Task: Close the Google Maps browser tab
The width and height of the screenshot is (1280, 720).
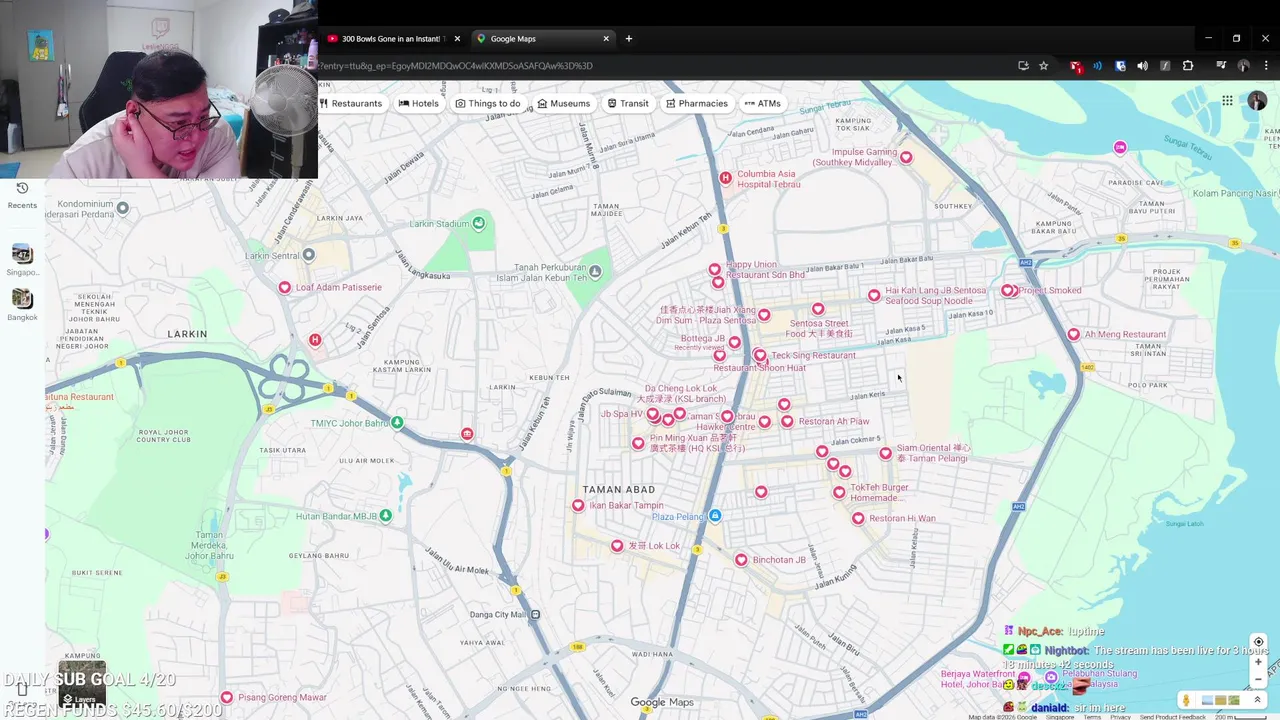Action: click(606, 38)
